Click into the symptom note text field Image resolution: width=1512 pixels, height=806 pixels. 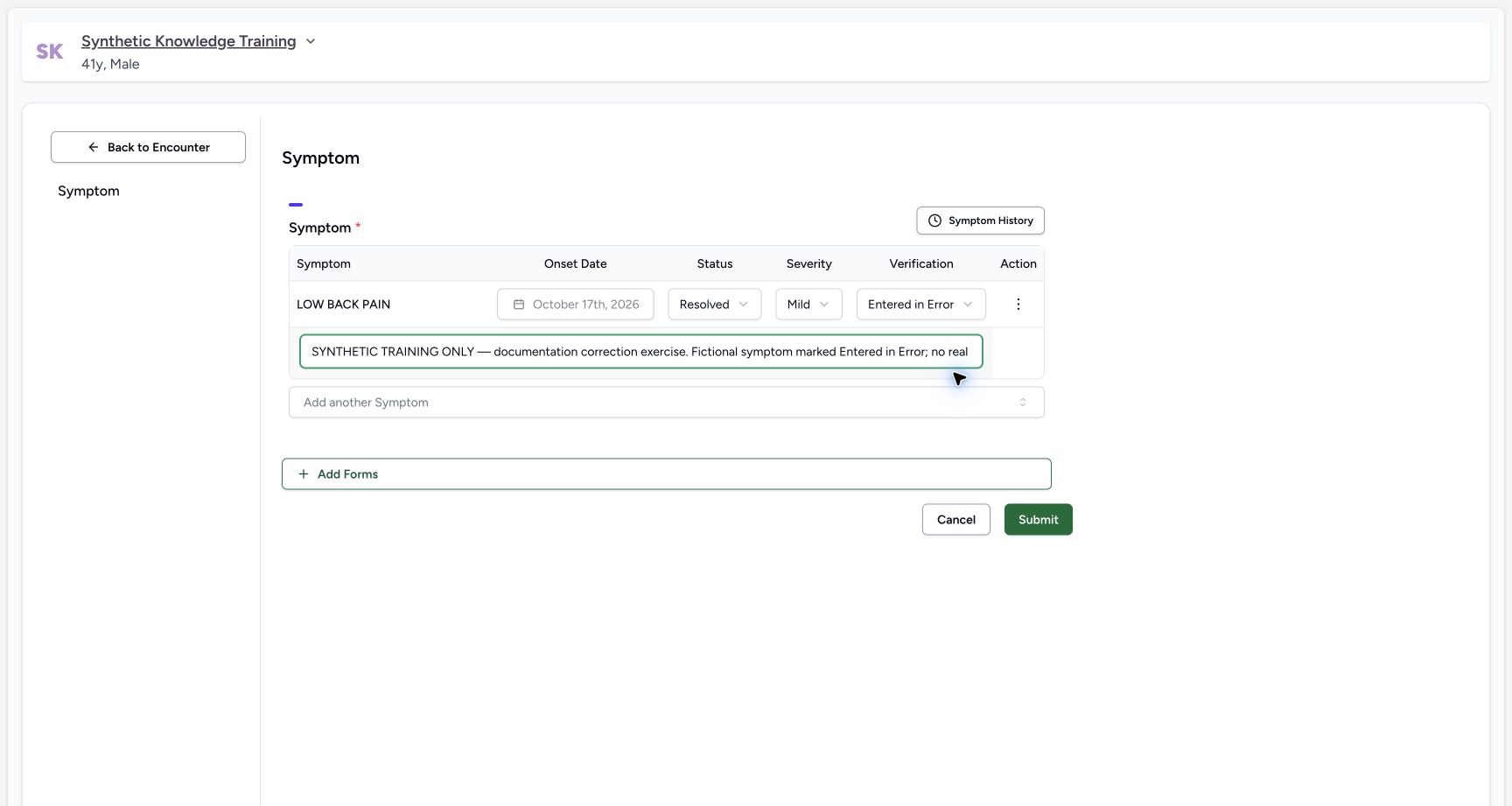tap(641, 352)
